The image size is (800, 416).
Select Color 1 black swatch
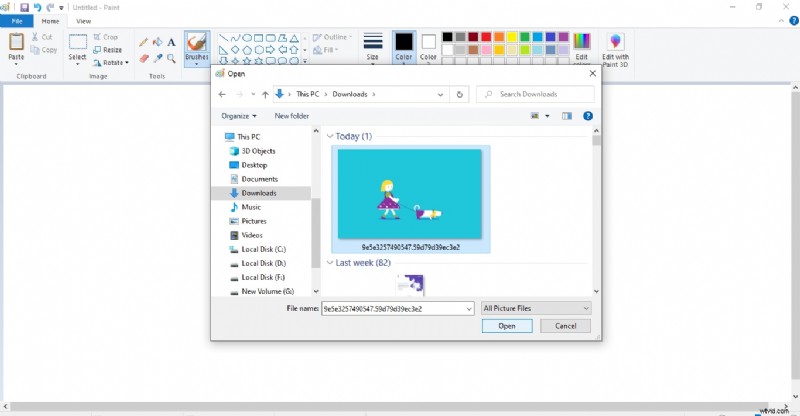coord(404,47)
